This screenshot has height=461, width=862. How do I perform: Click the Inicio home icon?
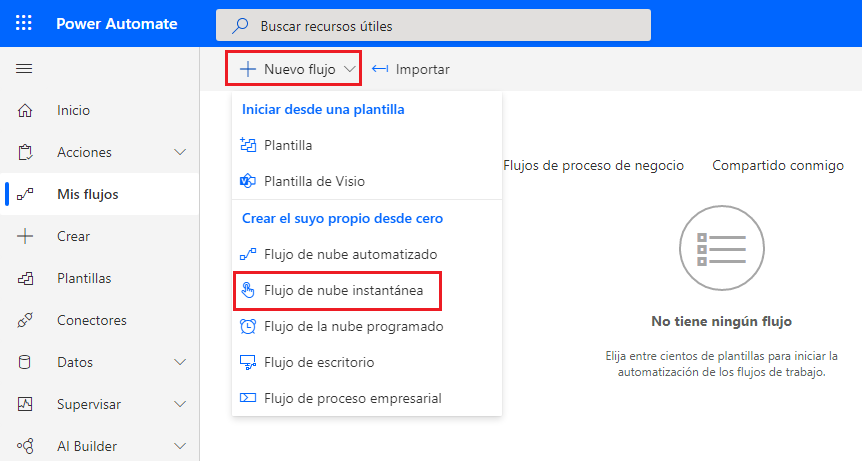(25, 110)
